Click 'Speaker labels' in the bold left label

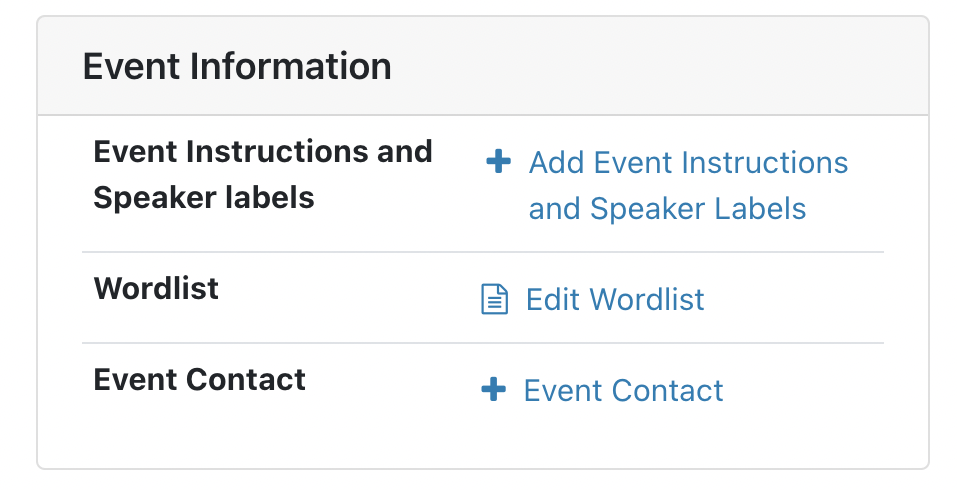[204, 198]
